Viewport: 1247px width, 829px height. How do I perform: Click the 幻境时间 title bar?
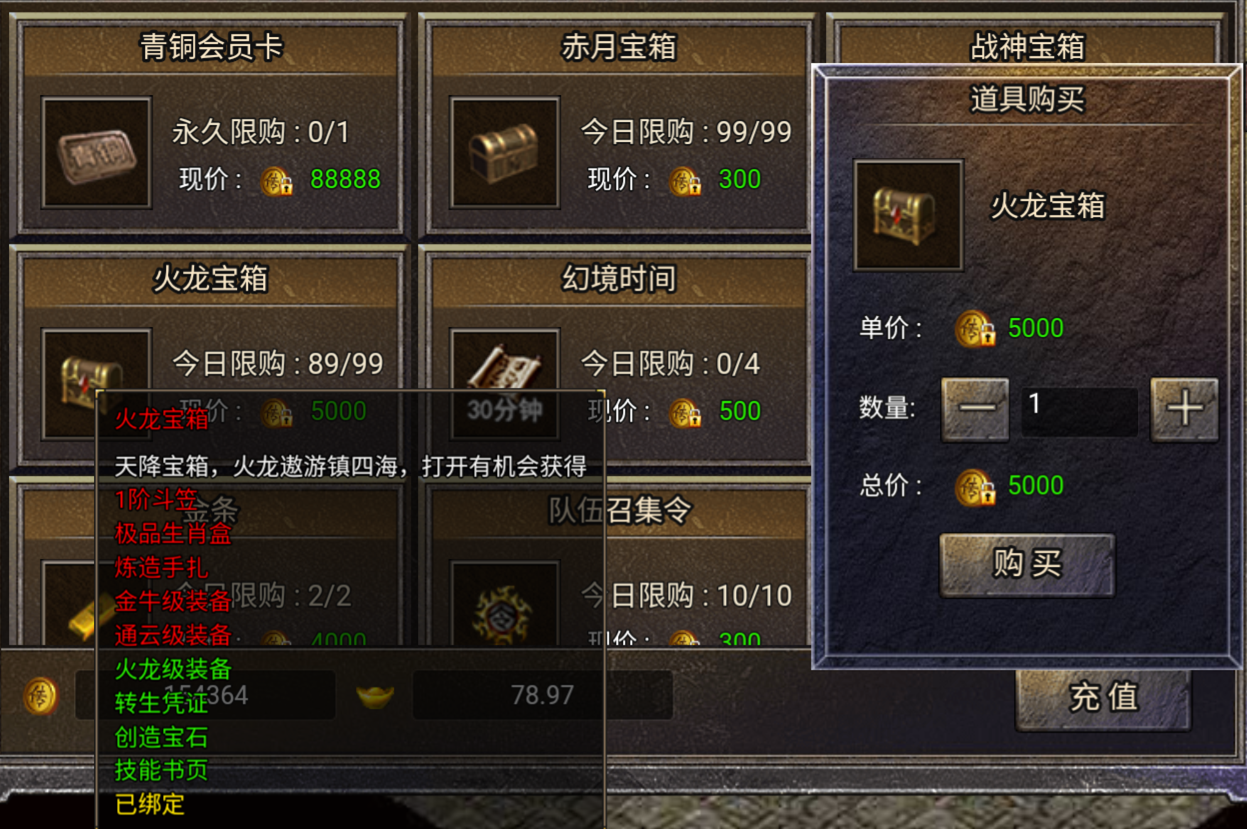[618, 280]
